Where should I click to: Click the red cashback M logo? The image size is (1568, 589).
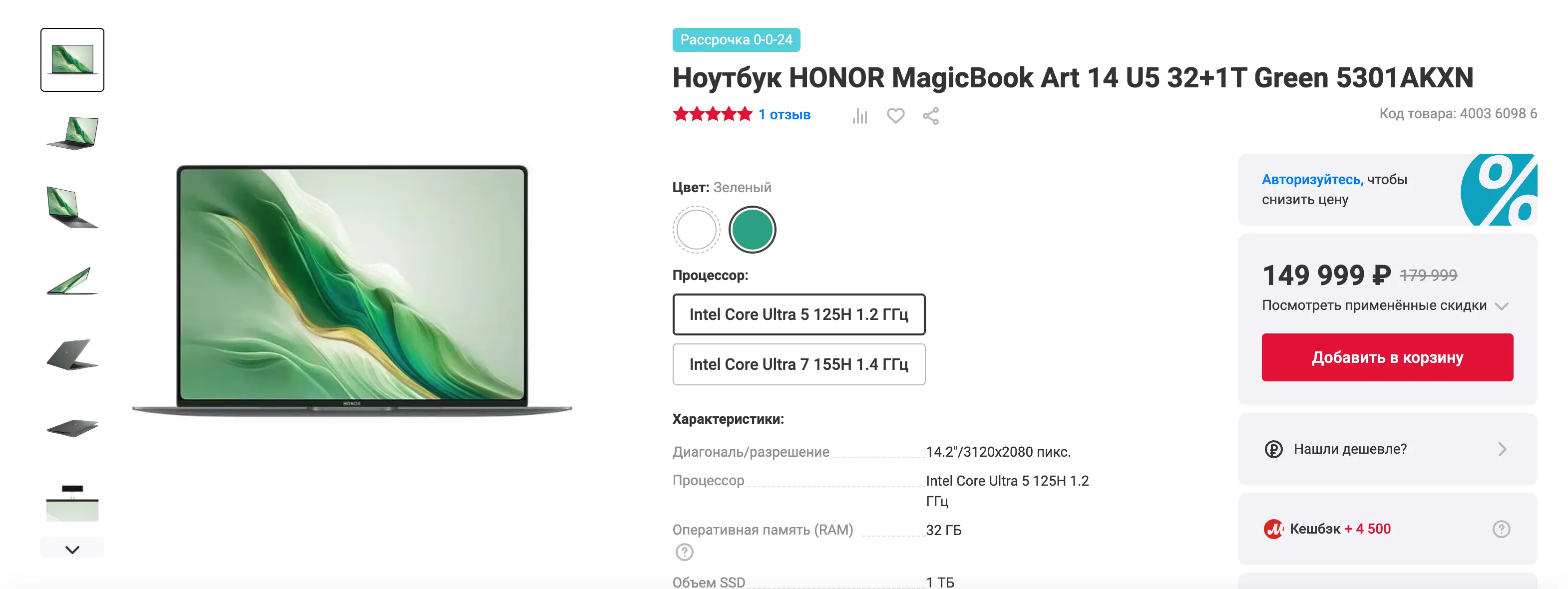click(x=1273, y=529)
